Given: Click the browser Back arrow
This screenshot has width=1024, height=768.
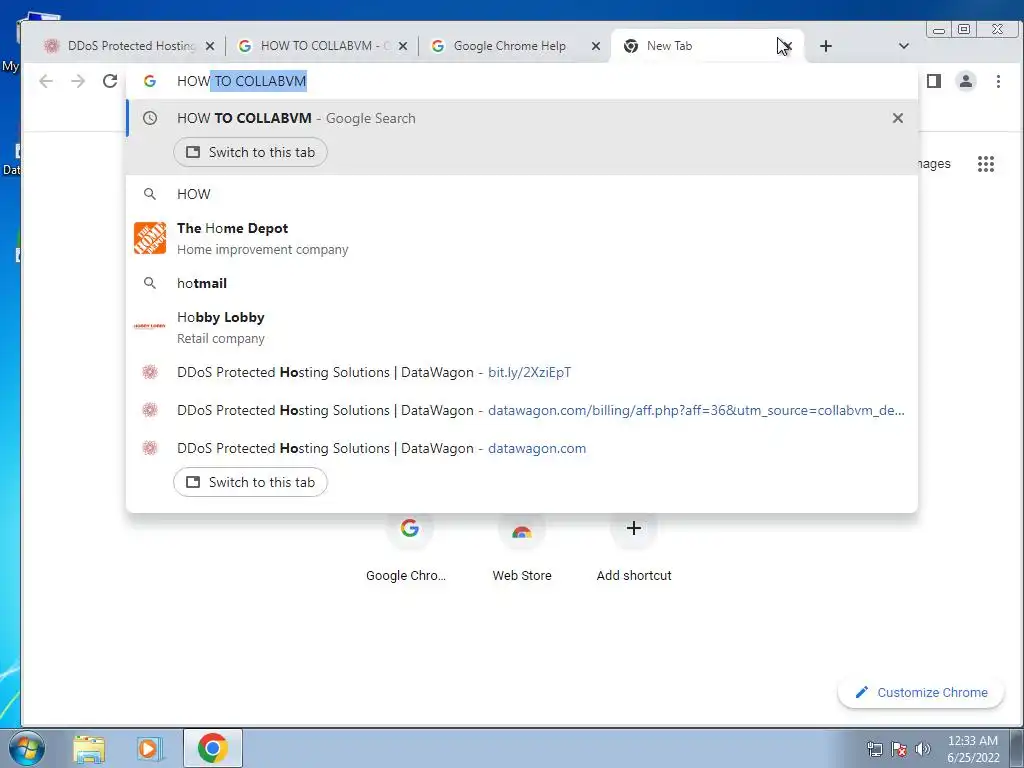Looking at the screenshot, I should pyautogui.click(x=46, y=81).
